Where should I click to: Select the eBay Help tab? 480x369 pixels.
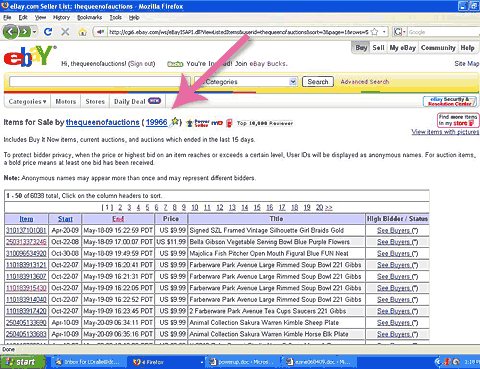[x=467, y=48]
